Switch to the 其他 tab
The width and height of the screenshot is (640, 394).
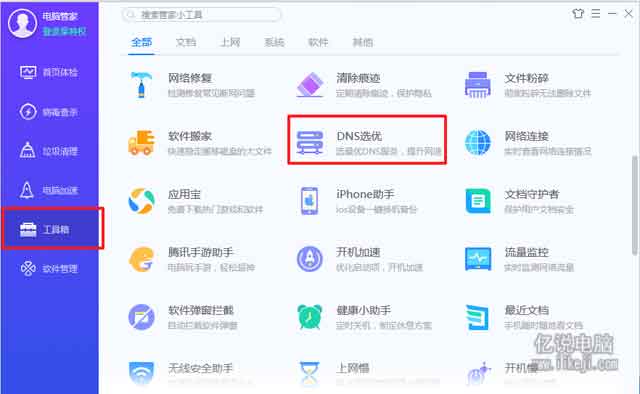coord(362,42)
